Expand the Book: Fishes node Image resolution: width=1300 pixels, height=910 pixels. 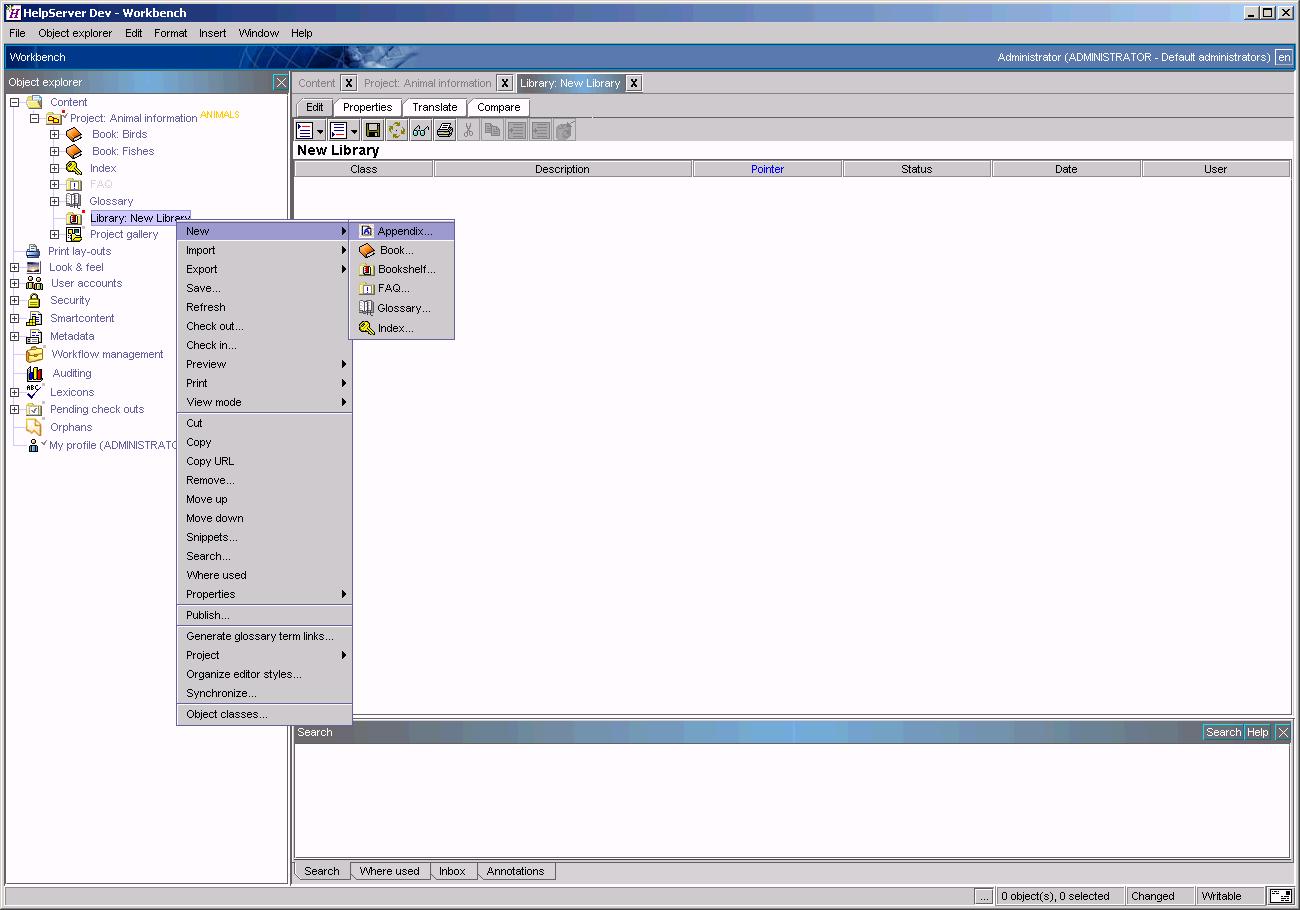click(x=54, y=151)
